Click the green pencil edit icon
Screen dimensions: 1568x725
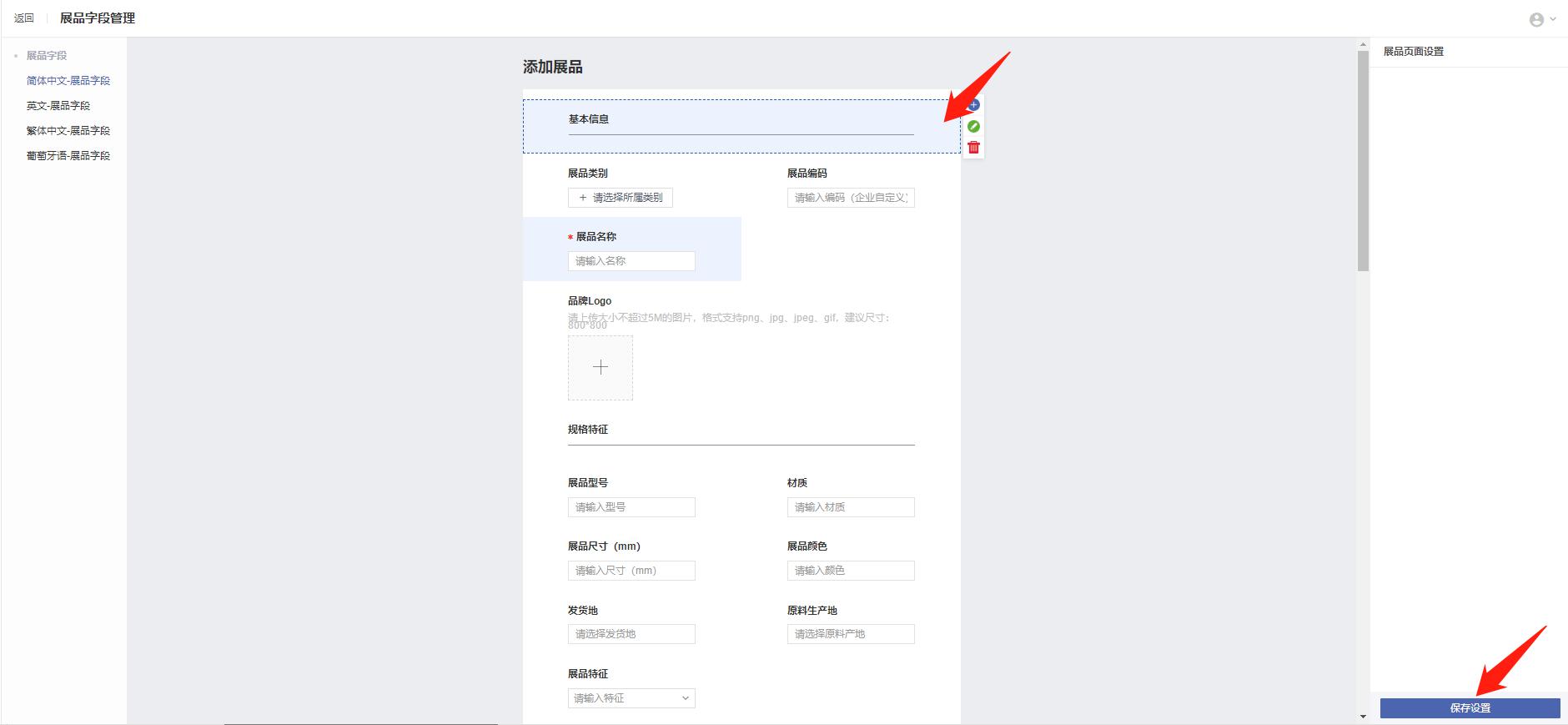(x=973, y=127)
